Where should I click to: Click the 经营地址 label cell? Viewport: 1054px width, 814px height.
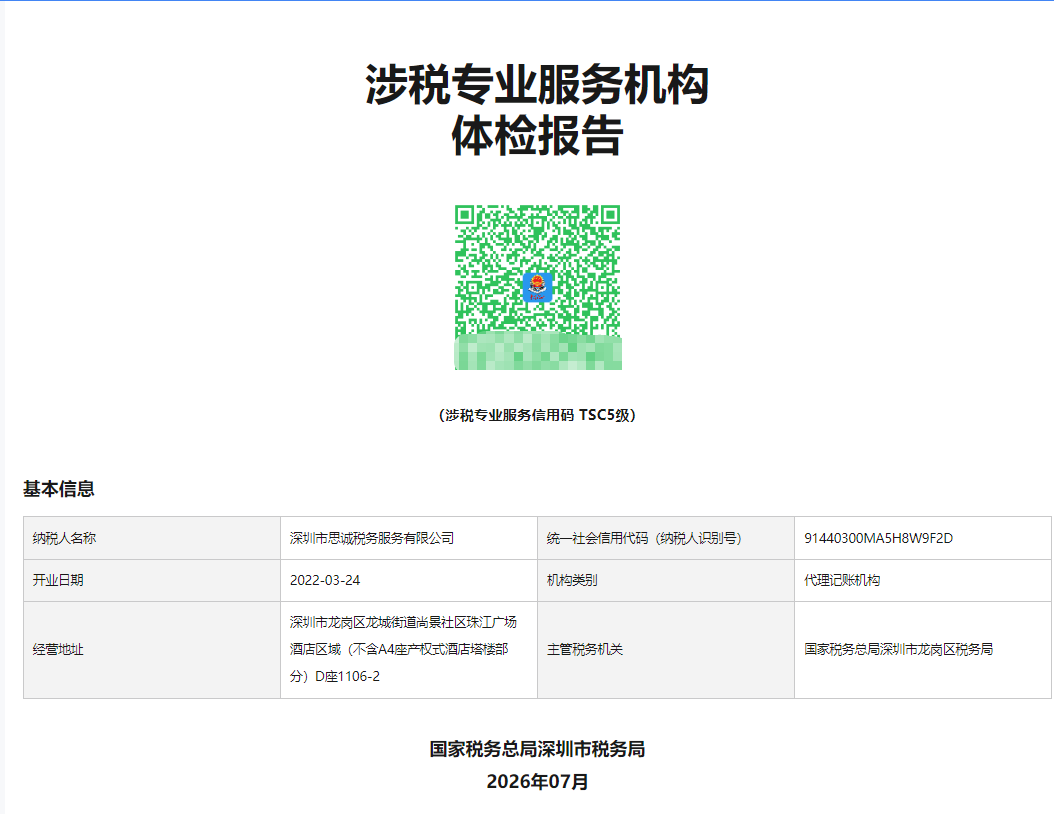(x=152, y=650)
